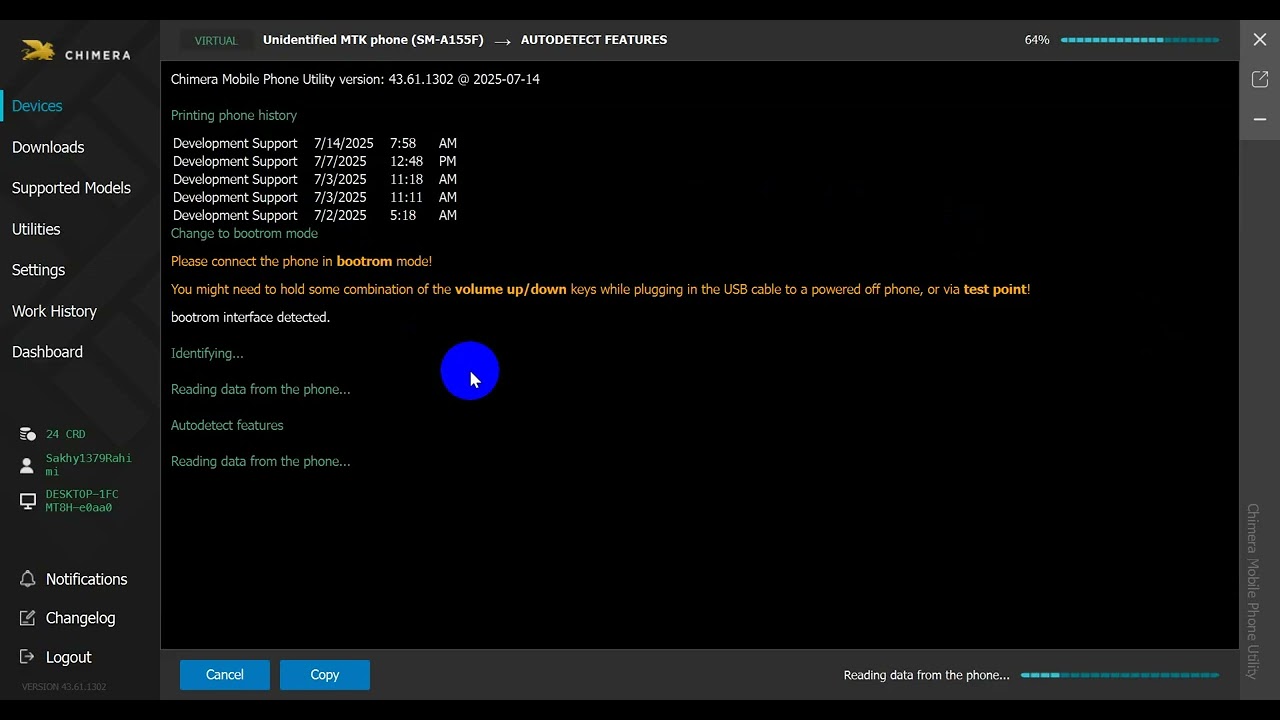Image resolution: width=1280 pixels, height=720 pixels.
Task: Click the 7/2/2025 5:18 AM history row
Action: (315, 215)
